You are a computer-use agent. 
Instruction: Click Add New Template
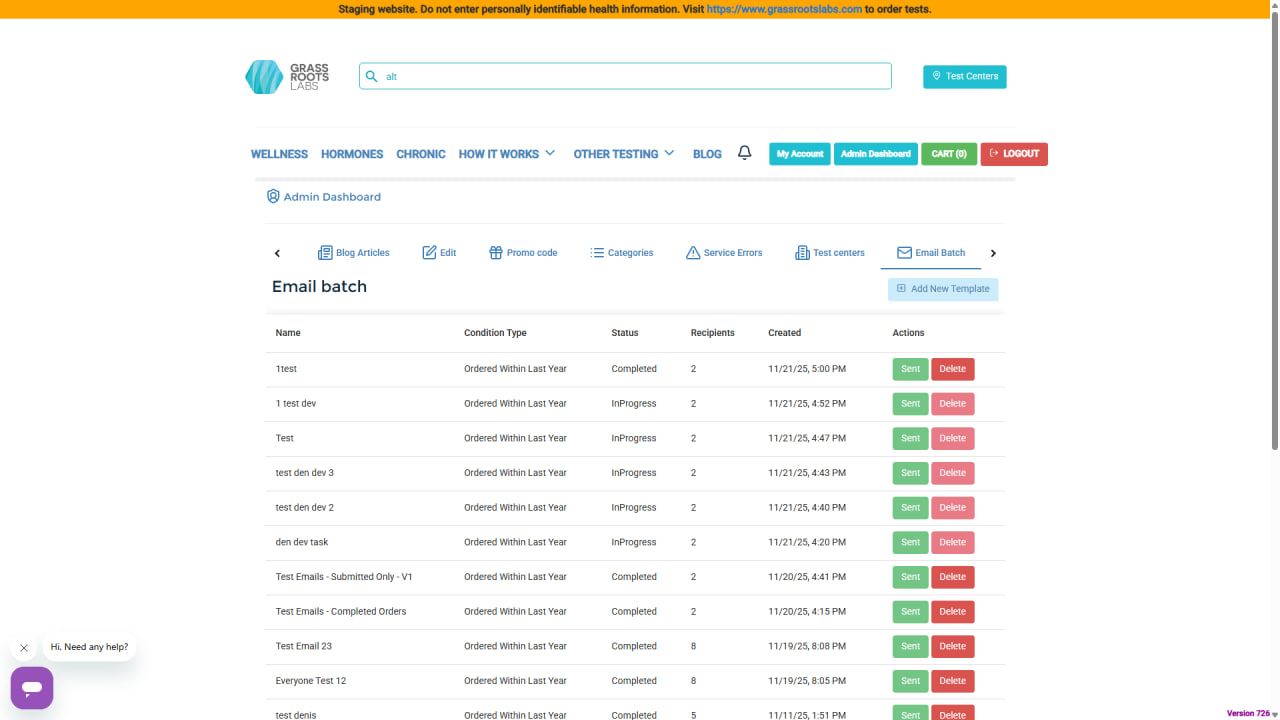943,289
